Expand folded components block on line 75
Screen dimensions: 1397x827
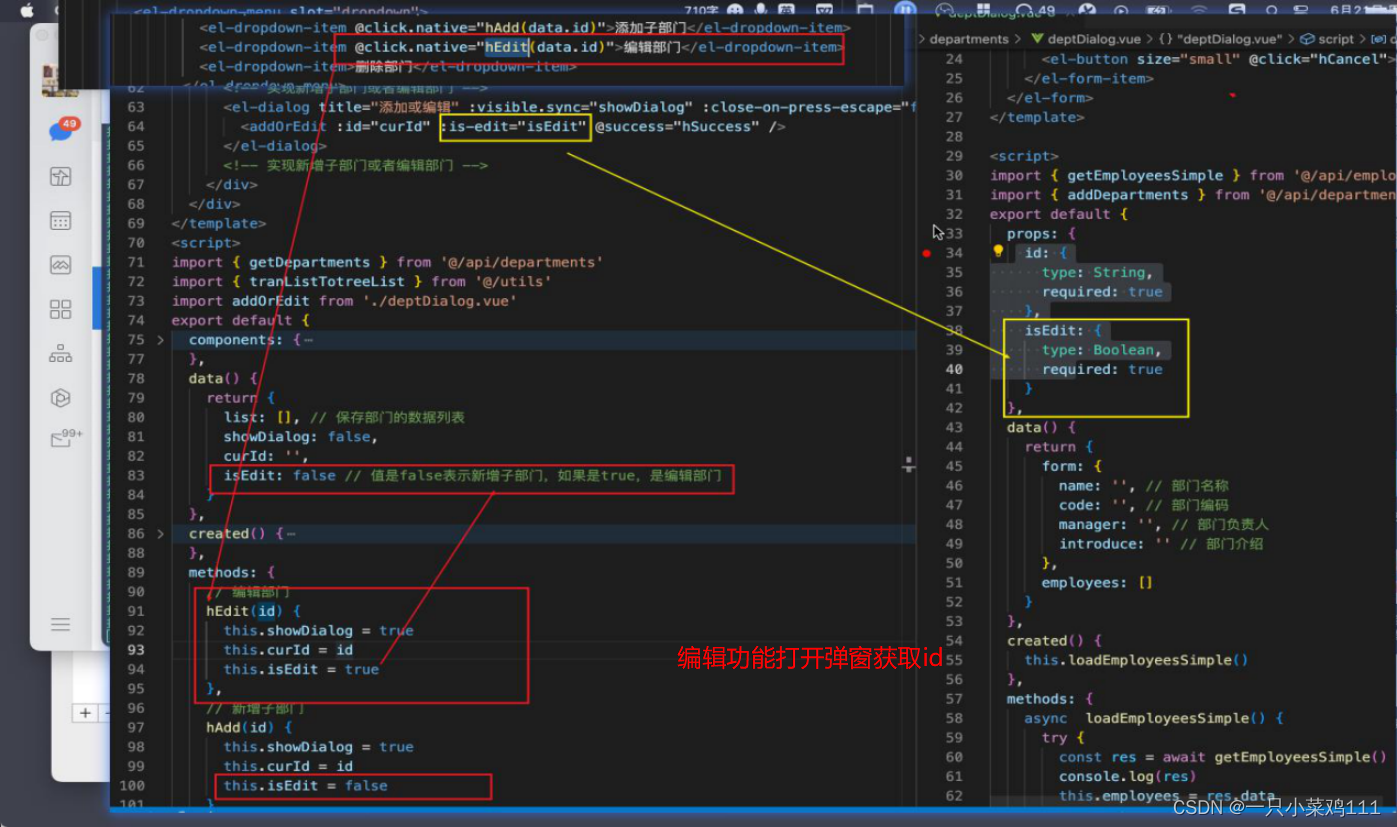[160, 340]
